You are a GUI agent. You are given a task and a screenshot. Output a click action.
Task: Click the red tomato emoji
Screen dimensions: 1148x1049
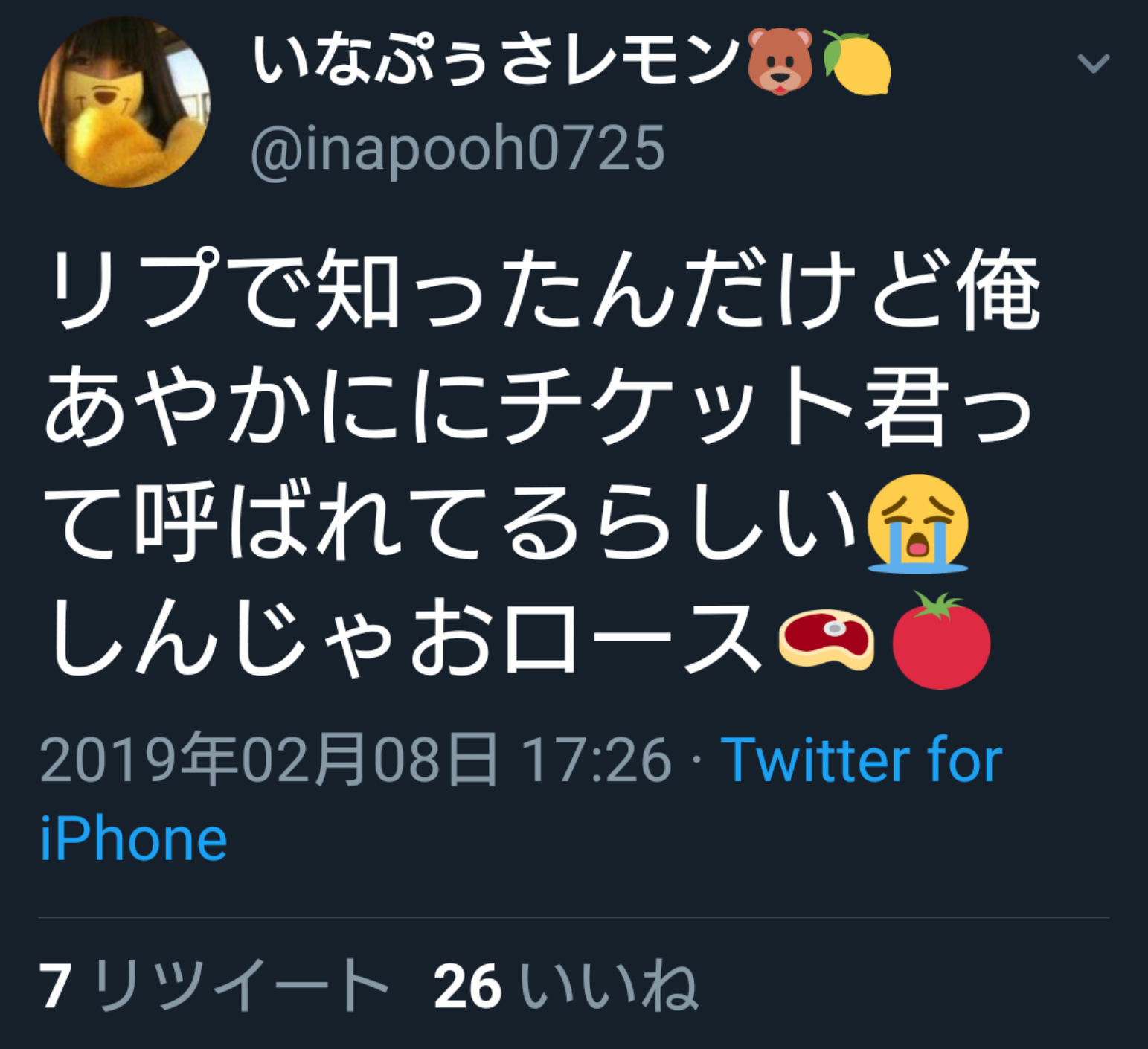click(x=941, y=641)
